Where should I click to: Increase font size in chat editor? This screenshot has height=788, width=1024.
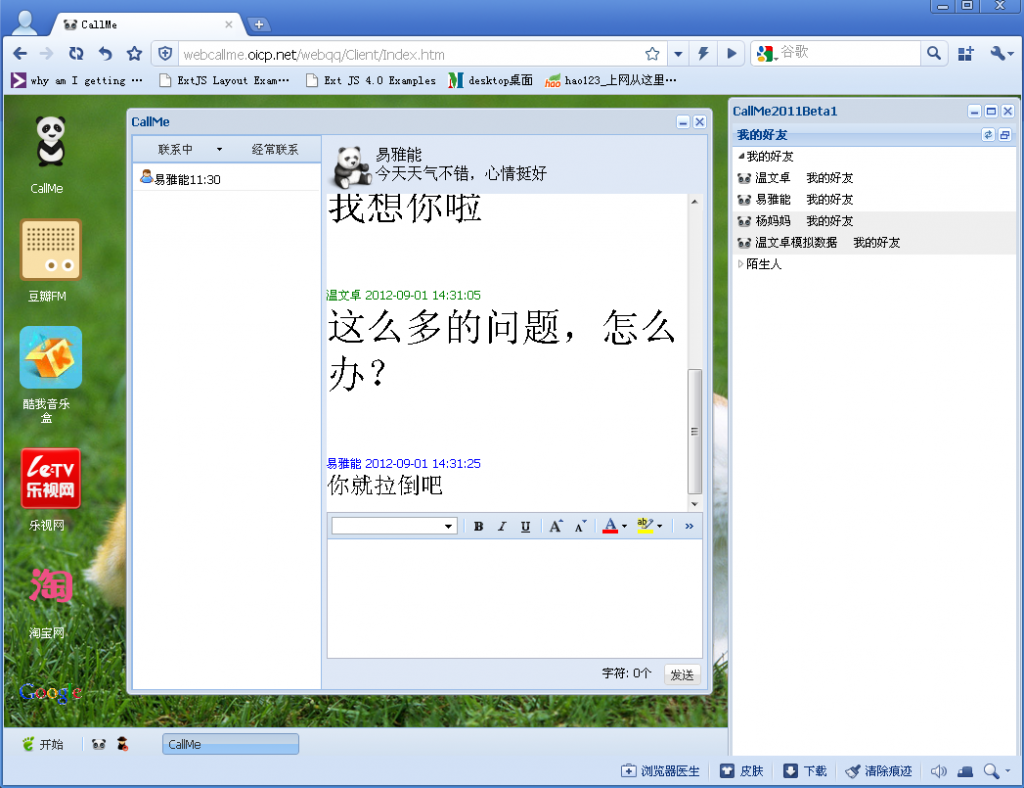point(555,526)
